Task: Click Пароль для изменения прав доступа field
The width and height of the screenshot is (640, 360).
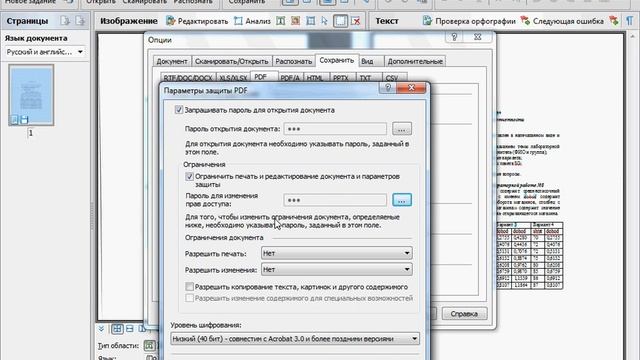Action: point(335,200)
